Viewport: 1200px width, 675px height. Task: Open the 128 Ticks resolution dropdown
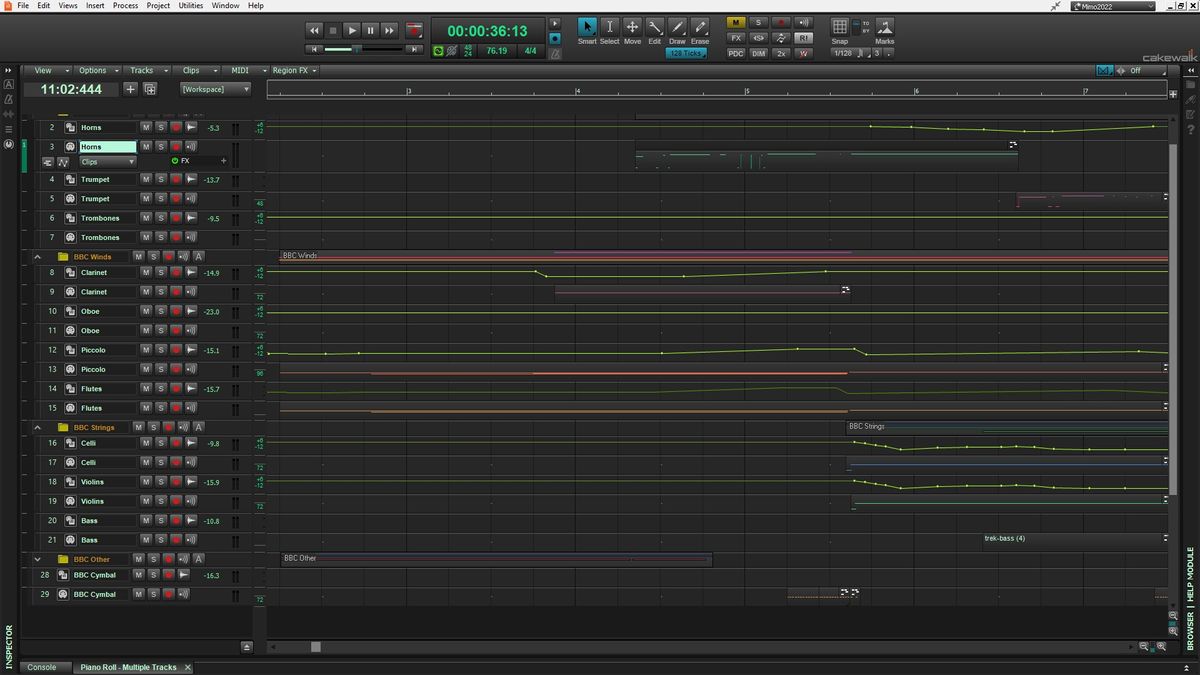[686, 53]
